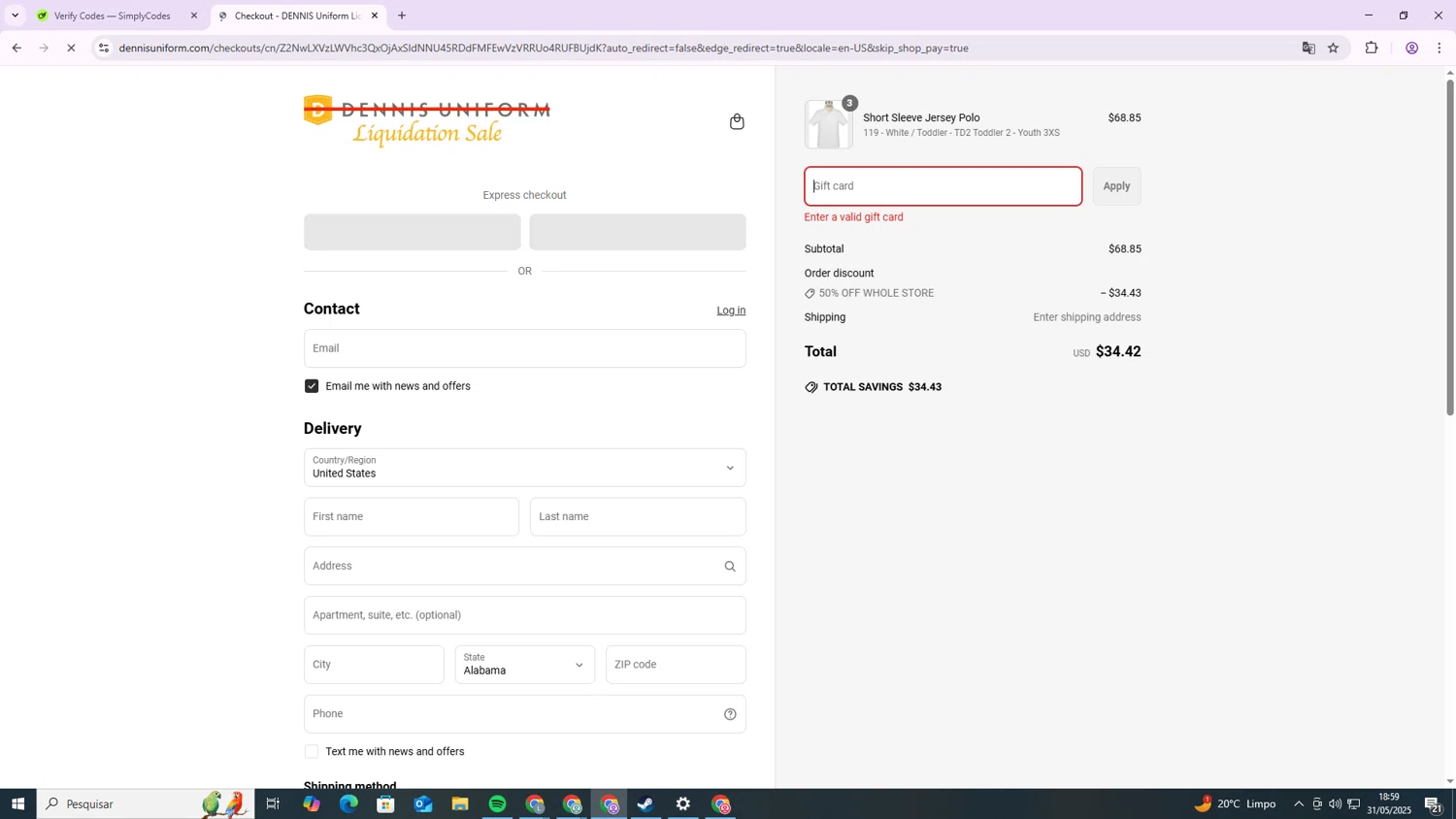The height and width of the screenshot is (819, 1456).
Task: Click the address search magnifier icon
Action: 730,567
